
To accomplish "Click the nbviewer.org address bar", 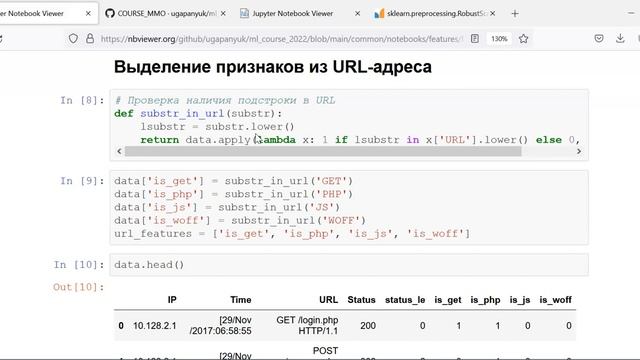I will [282, 39].
